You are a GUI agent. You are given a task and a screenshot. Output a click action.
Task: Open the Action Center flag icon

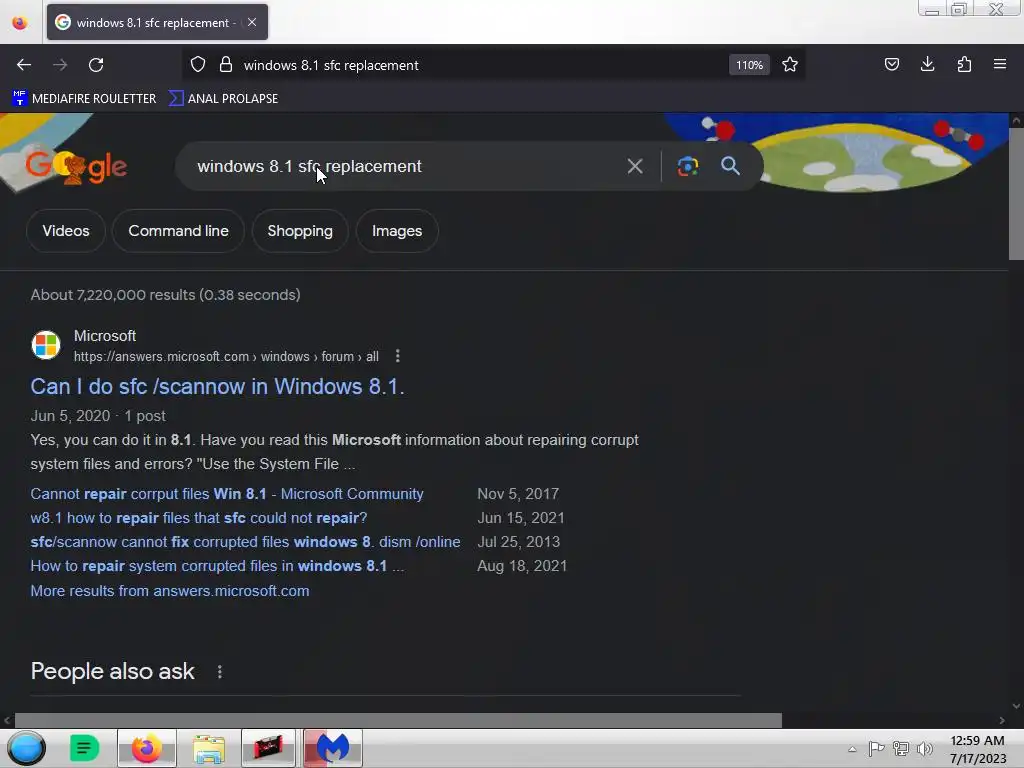876,748
